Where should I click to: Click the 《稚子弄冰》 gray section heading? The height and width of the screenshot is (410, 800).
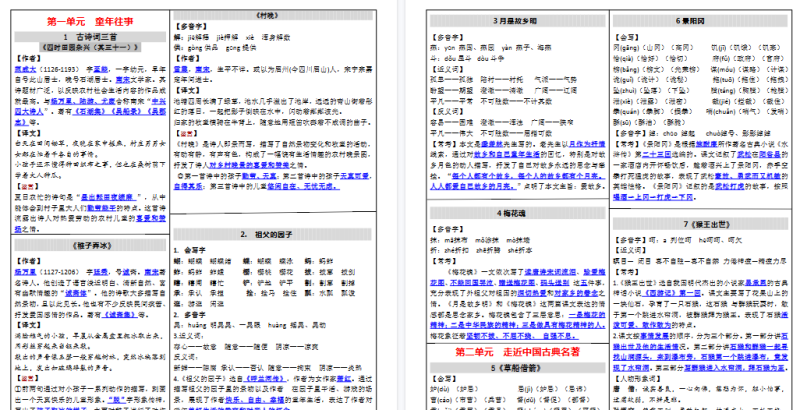pyautogui.click(x=90, y=246)
